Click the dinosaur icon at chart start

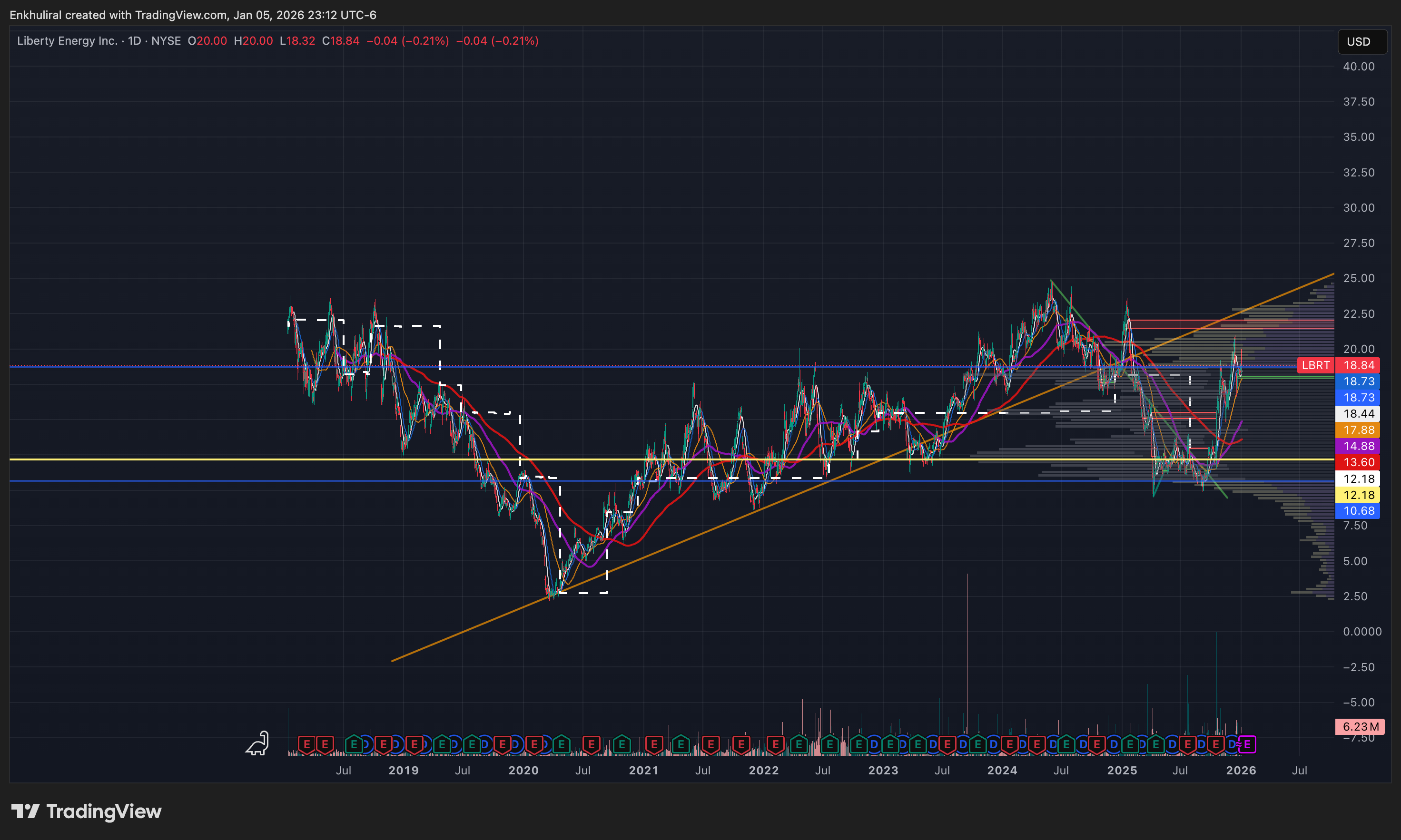(257, 744)
